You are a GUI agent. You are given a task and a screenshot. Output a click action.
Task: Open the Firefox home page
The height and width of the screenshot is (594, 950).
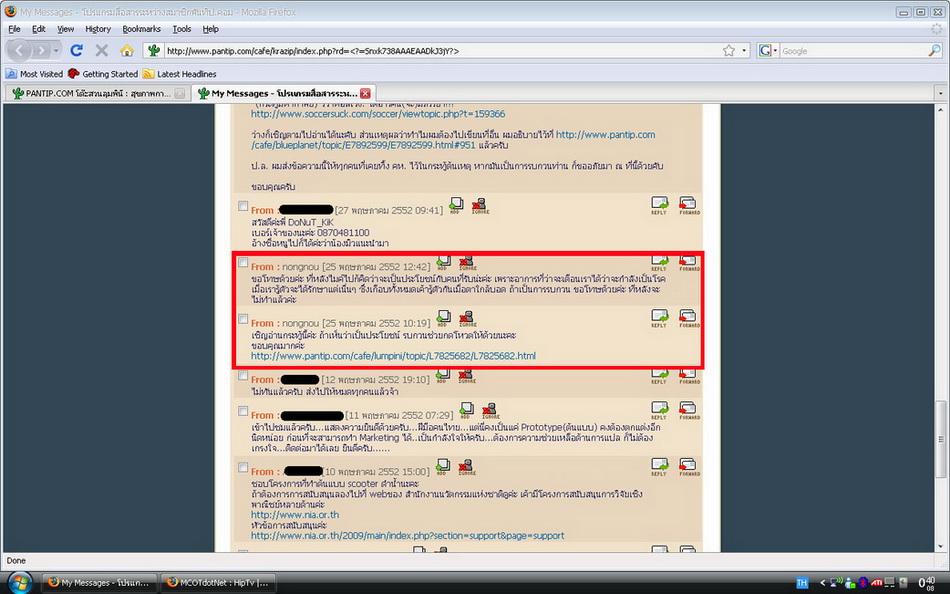pyautogui.click(x=127, y=50)
